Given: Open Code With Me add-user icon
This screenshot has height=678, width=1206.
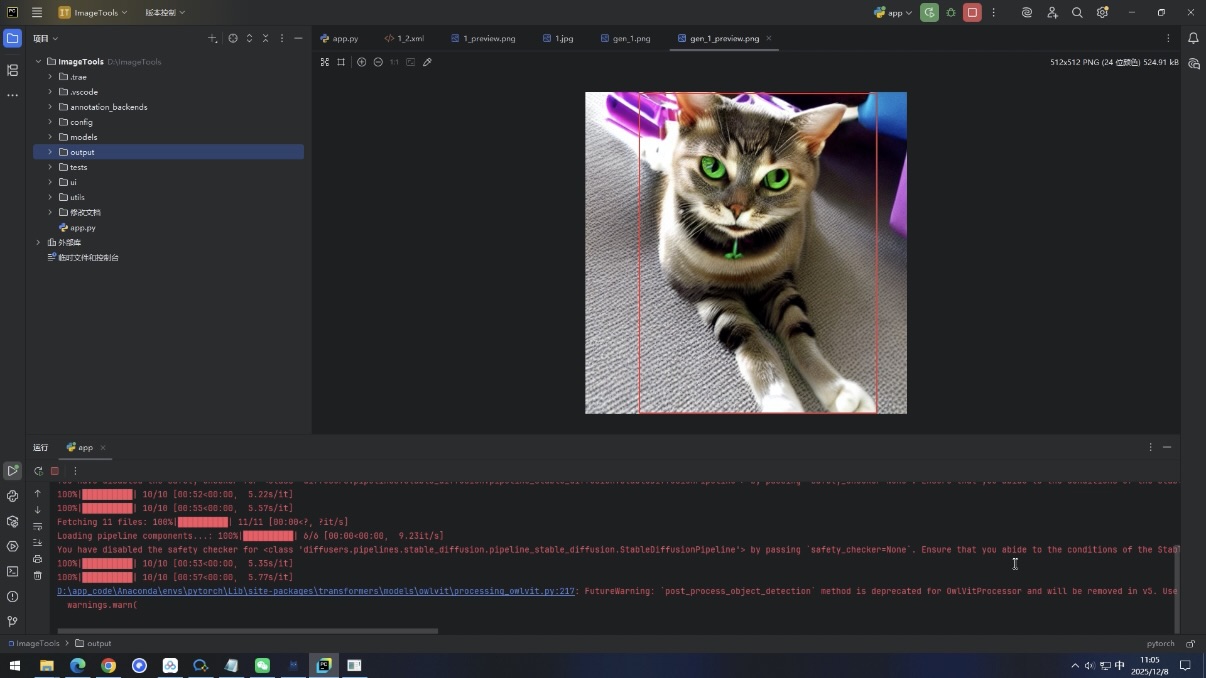Looking at the screenshot, I should 1052,13.
